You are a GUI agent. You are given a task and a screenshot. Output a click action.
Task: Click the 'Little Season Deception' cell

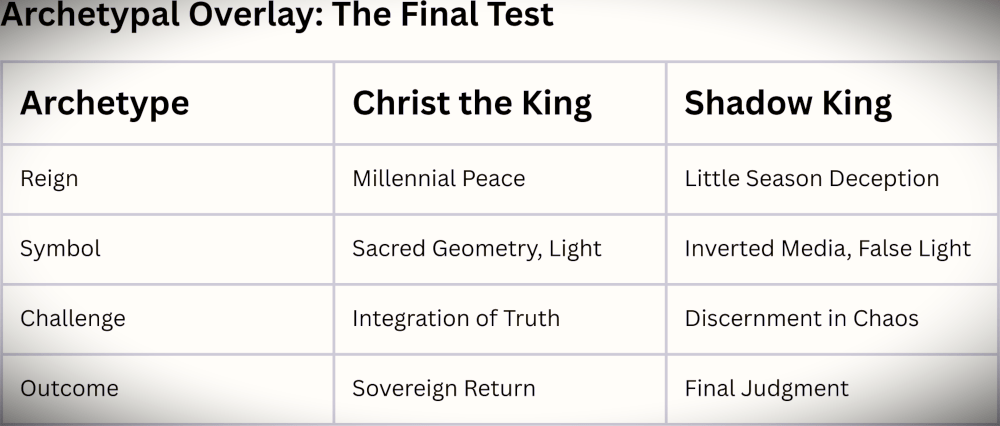tap(811, 179)
